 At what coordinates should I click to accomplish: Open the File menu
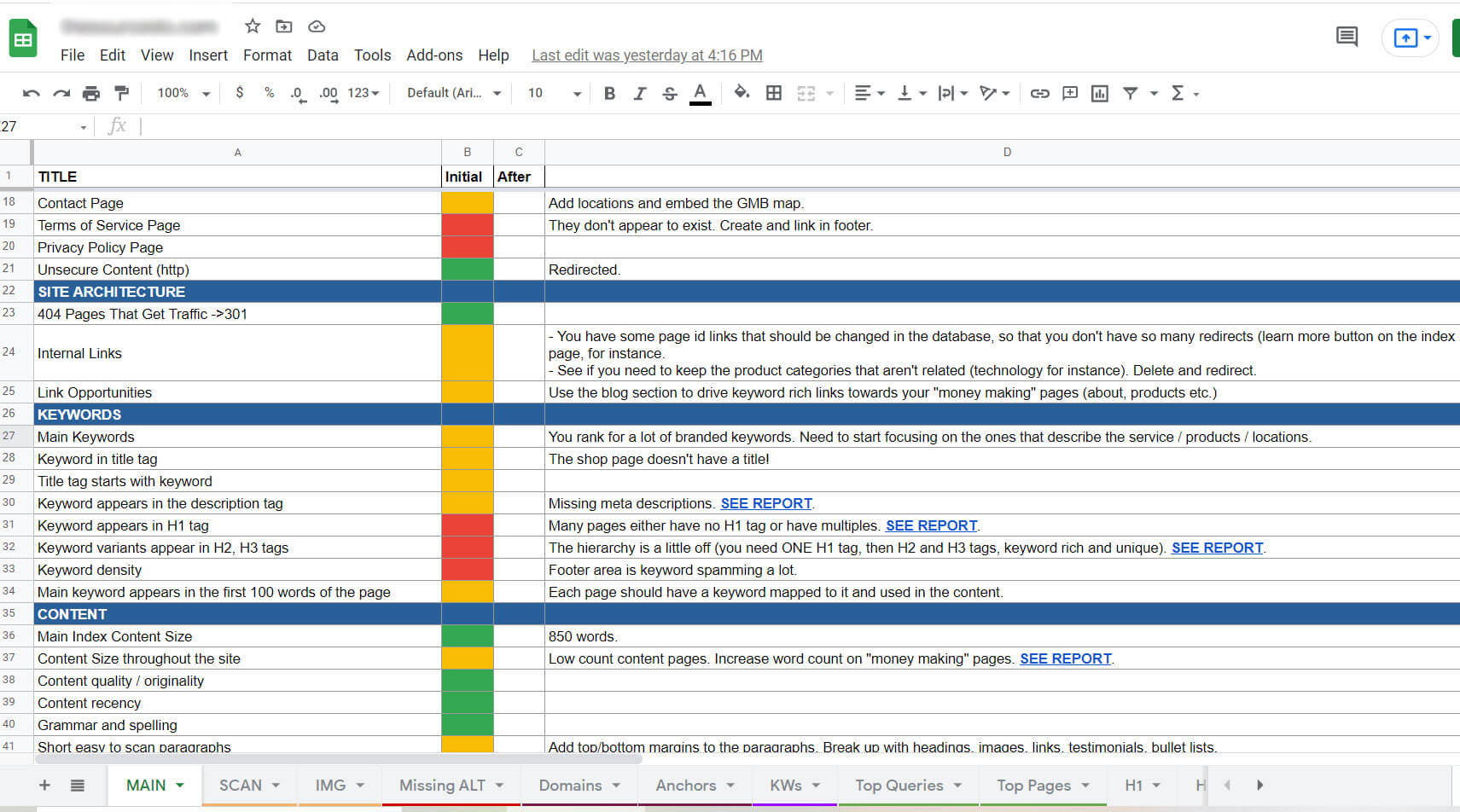[x=73, y=55]
